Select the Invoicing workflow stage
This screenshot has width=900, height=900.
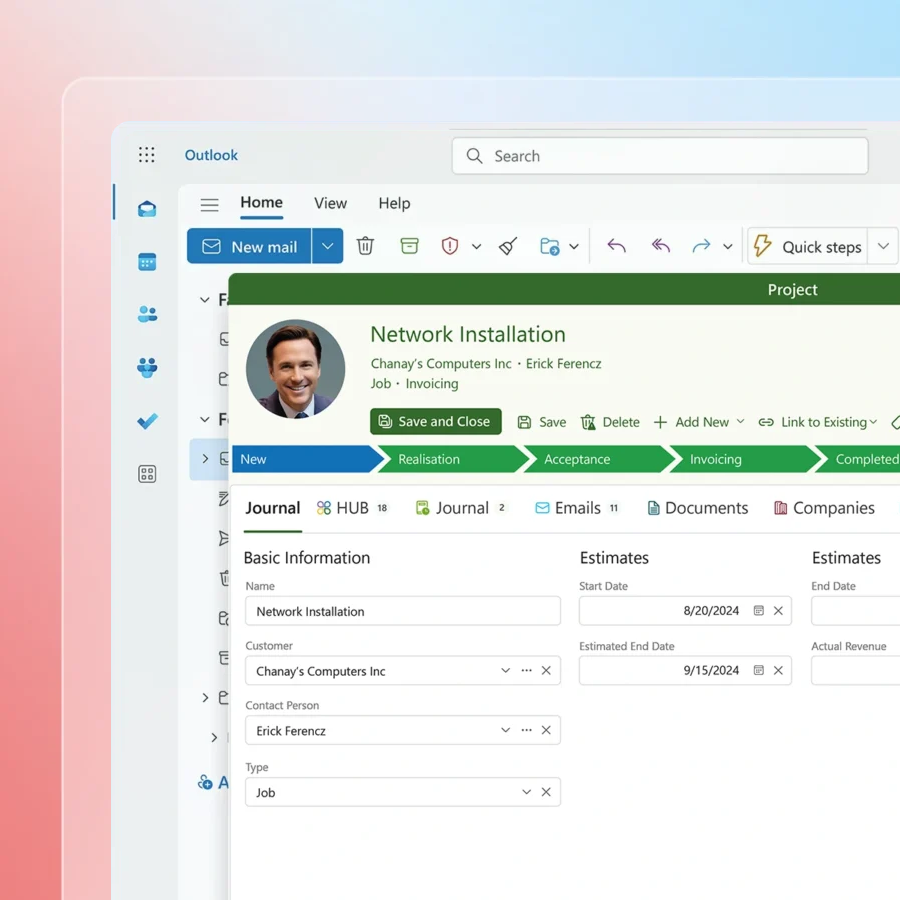(743, 459)
